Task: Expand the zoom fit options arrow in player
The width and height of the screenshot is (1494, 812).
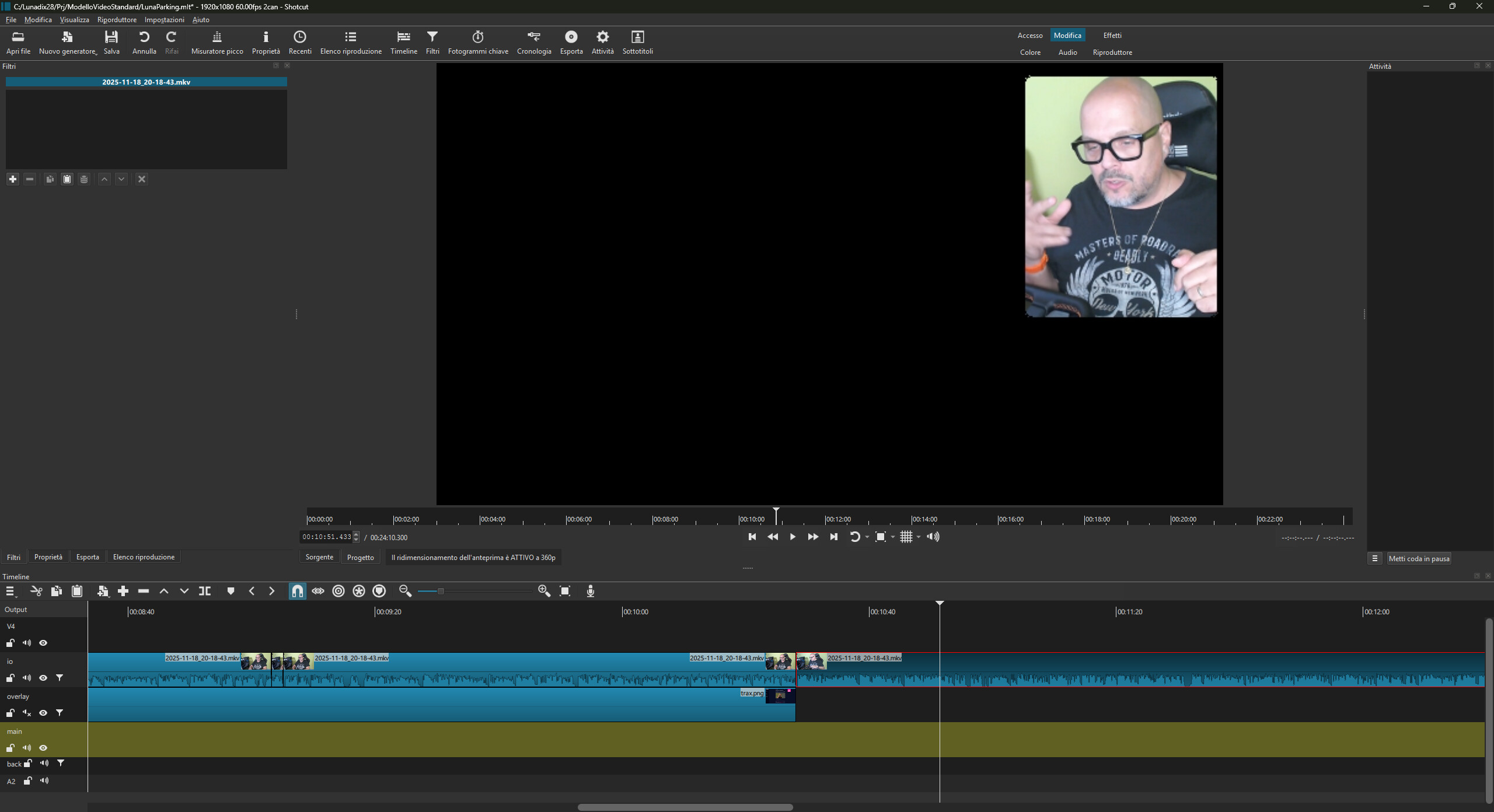Action: coord(893,537)
